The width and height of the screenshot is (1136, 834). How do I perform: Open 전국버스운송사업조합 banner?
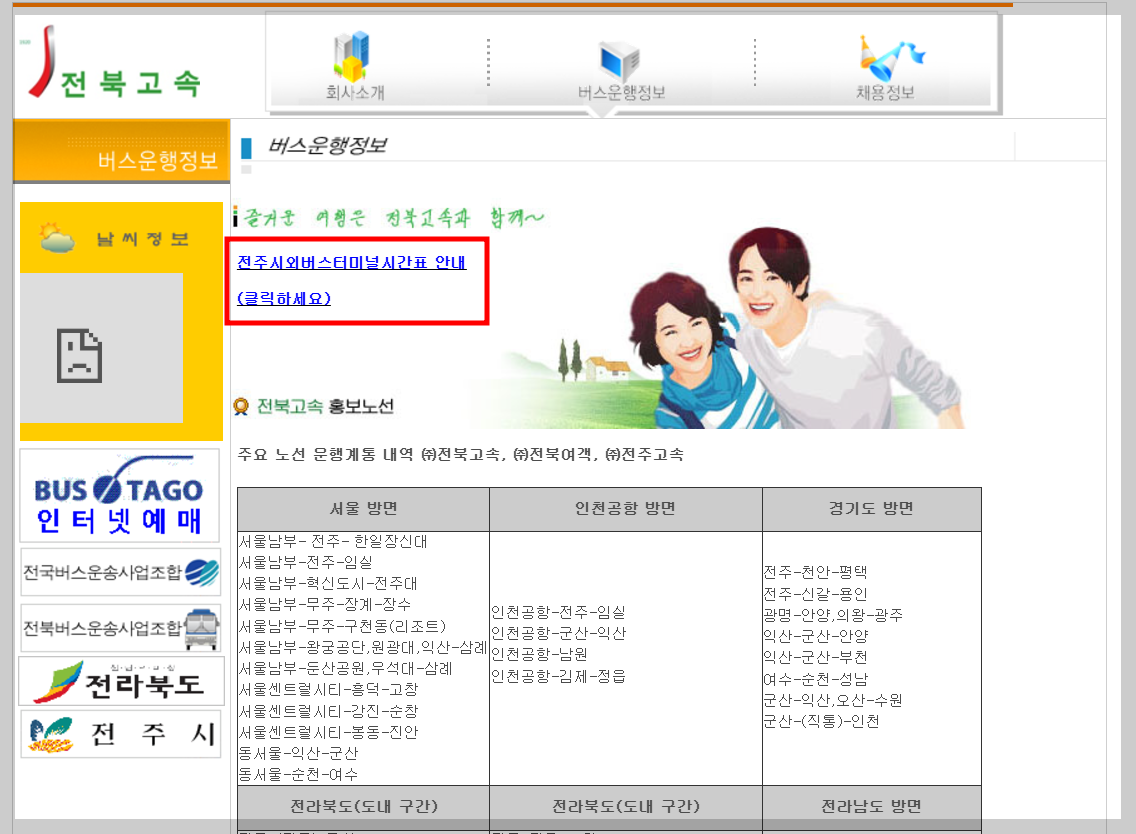120,572
